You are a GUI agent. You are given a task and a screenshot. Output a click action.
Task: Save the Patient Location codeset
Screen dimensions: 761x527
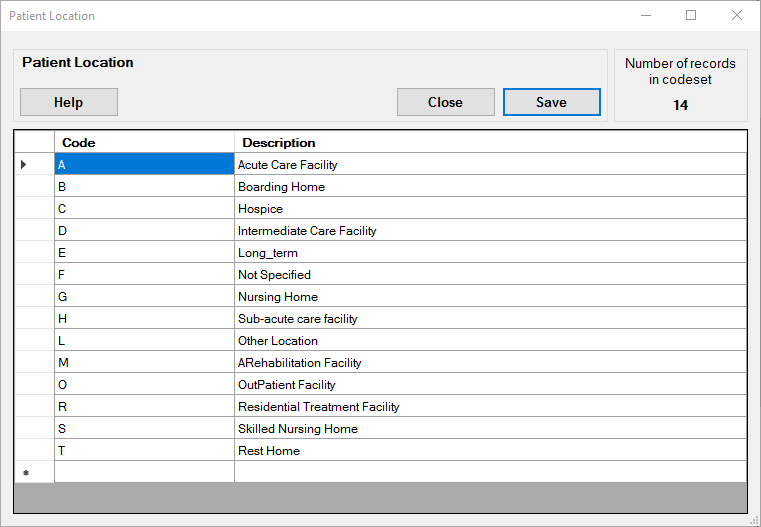[552, 102]
